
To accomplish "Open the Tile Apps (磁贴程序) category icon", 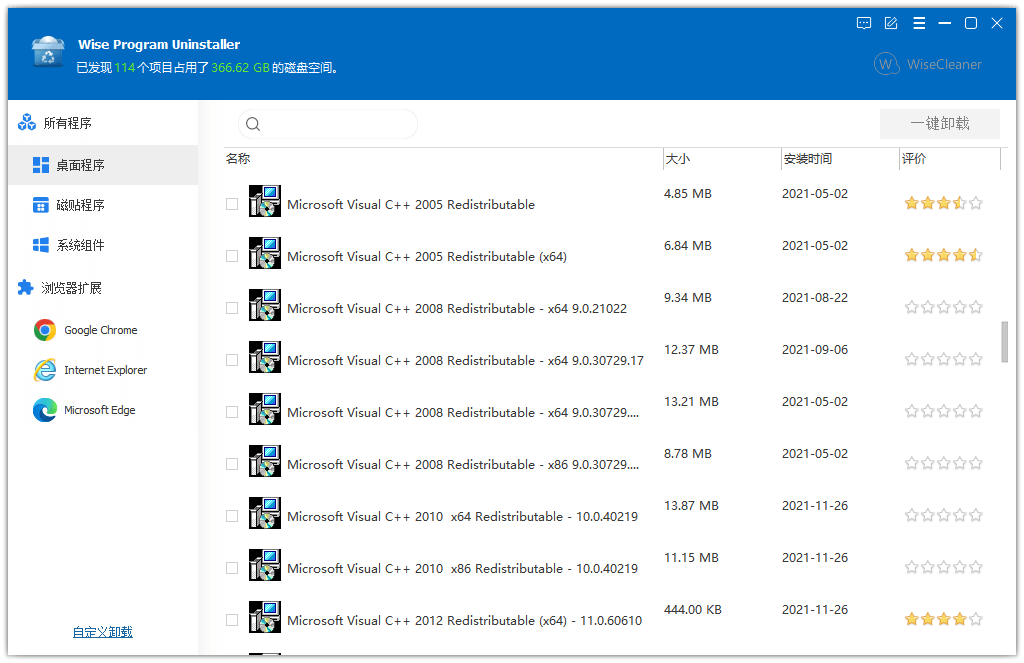I will point(40,203).
